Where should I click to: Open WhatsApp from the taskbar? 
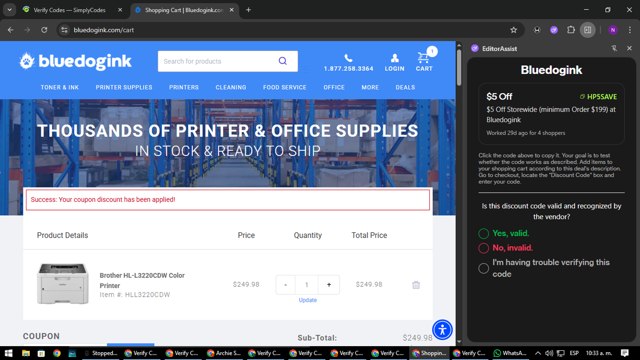click(x=510, y=353)
